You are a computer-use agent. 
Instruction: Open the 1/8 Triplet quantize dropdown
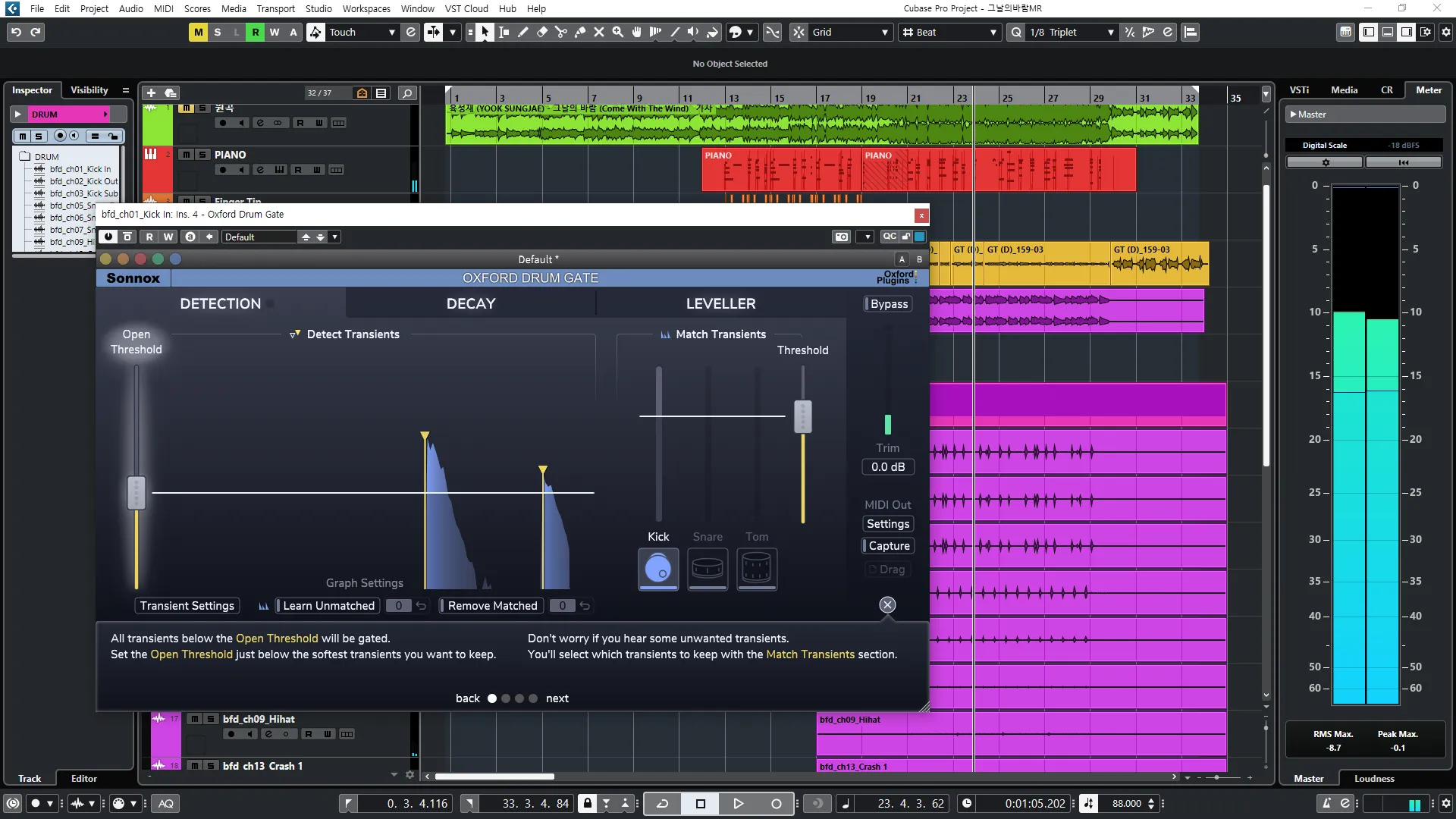(x=1071, y=32)
